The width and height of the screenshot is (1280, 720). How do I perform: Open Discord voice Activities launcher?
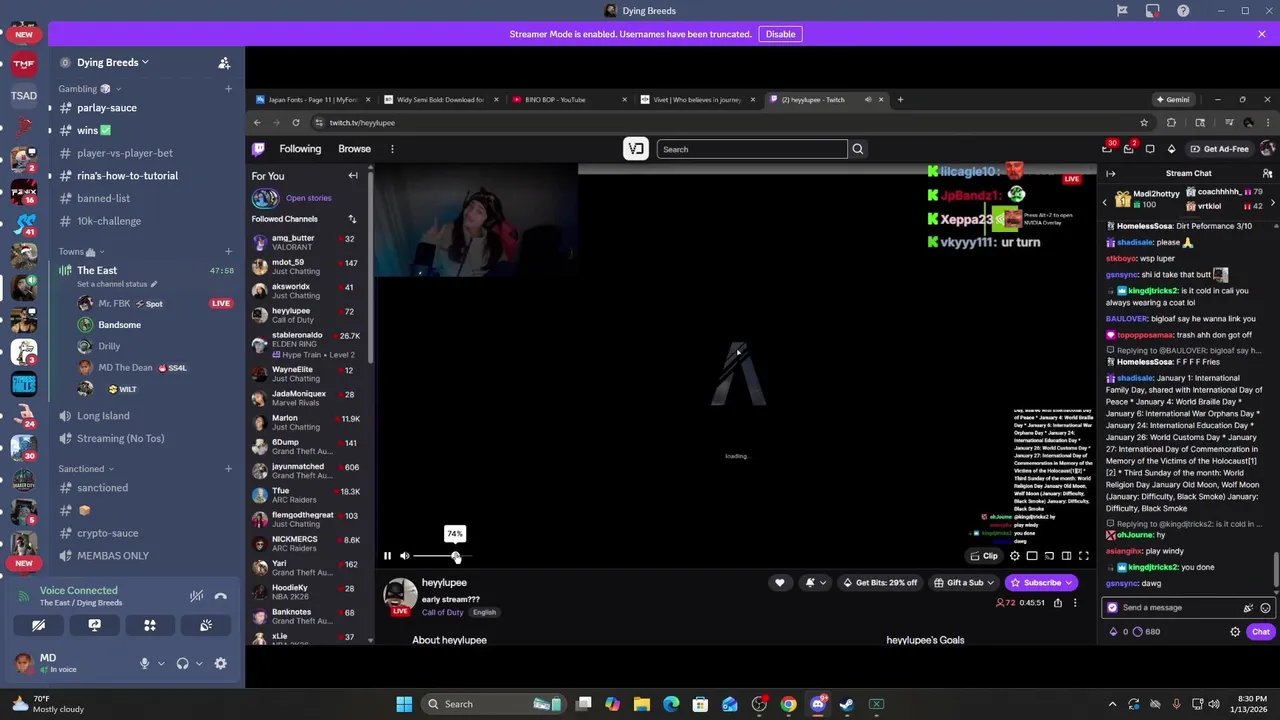[x=150, y=625]
